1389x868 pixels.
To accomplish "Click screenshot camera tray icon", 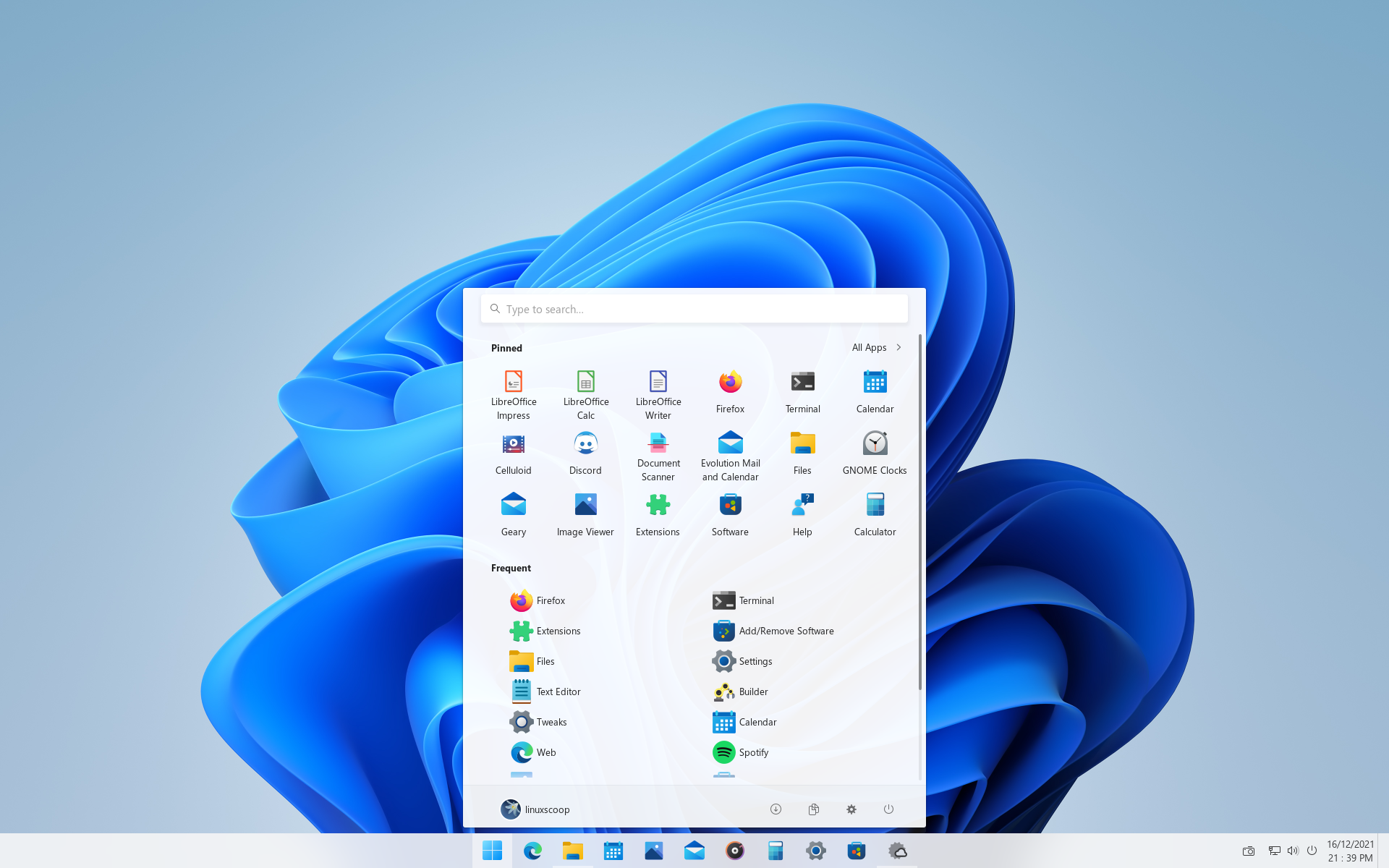I will [x=1249, y=851].
